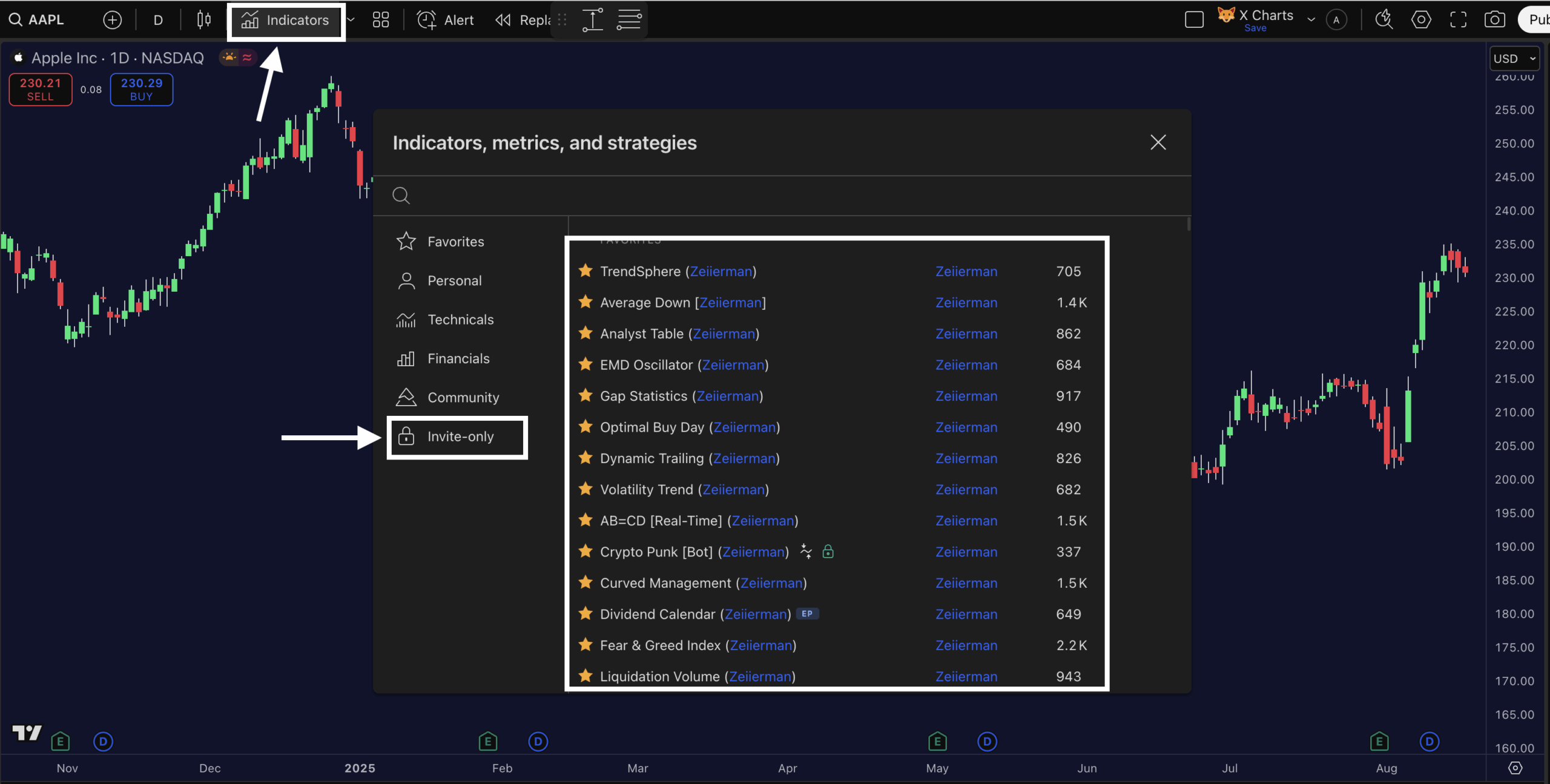Viewport: 1550px width, 784px height.
Task: Switch to Technicals category
Action: [x=460, y=320]
